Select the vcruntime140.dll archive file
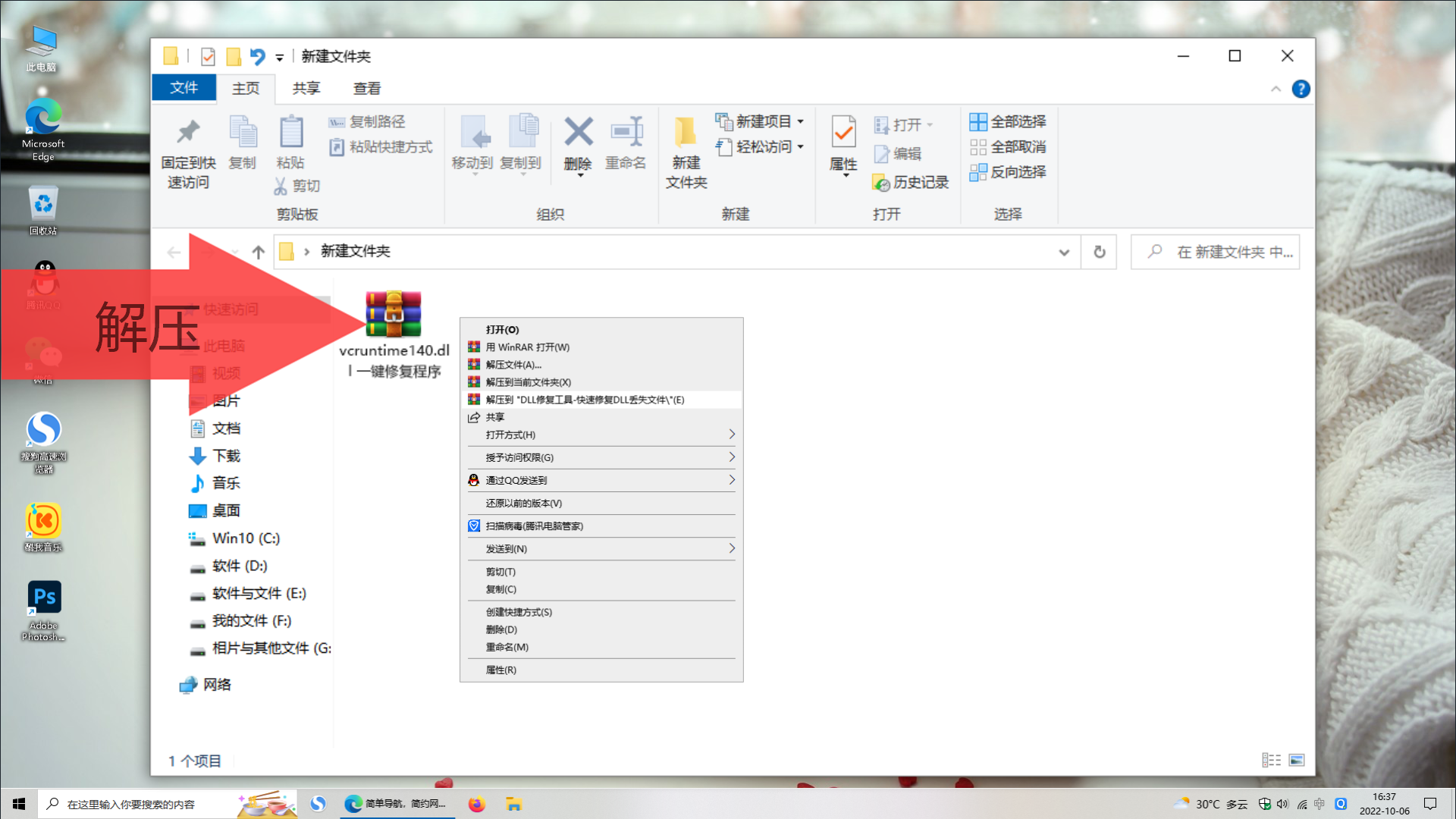Viewport: 1456px width, 819px height. 394,334
